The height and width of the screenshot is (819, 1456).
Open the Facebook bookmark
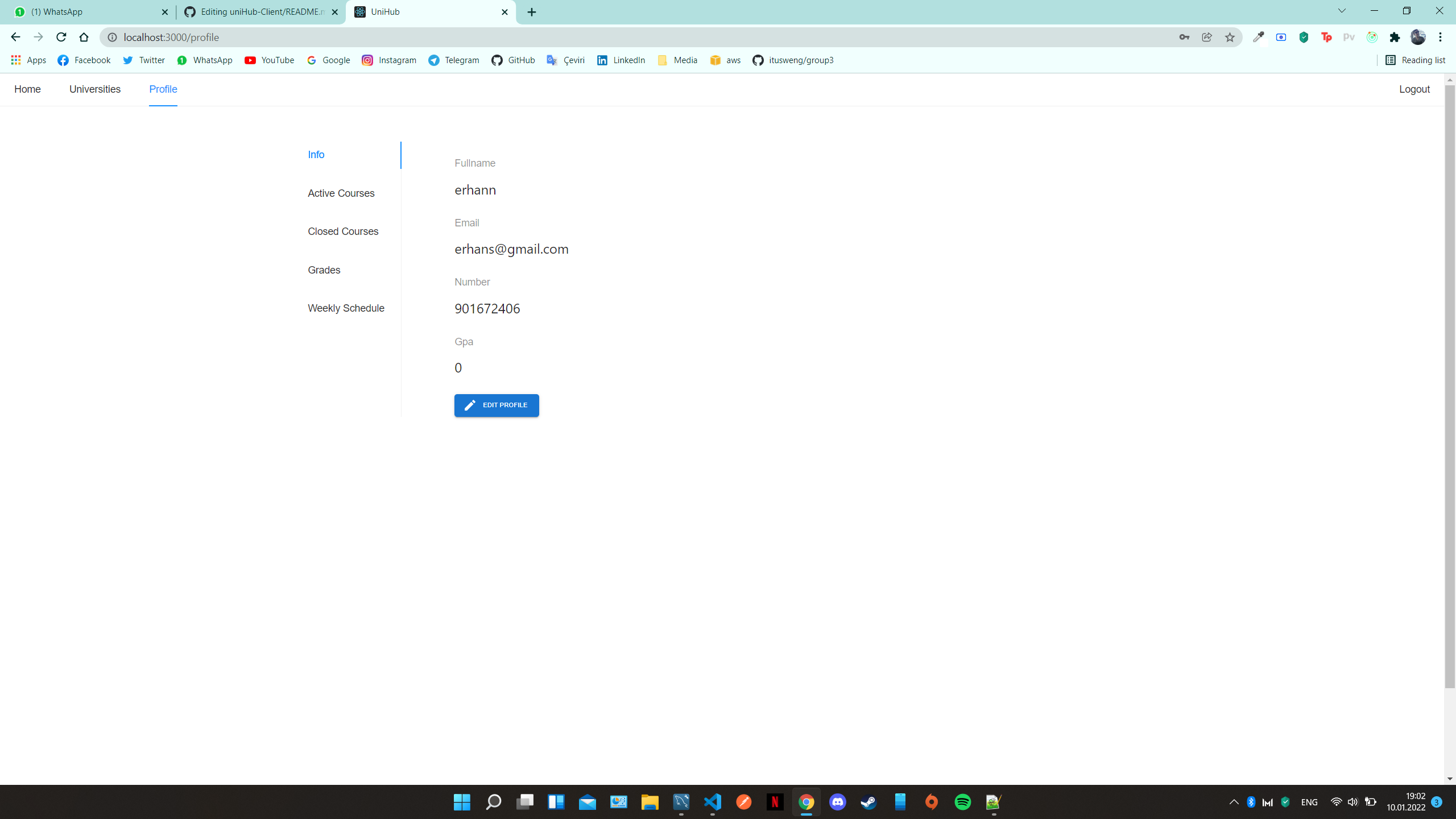83,60
